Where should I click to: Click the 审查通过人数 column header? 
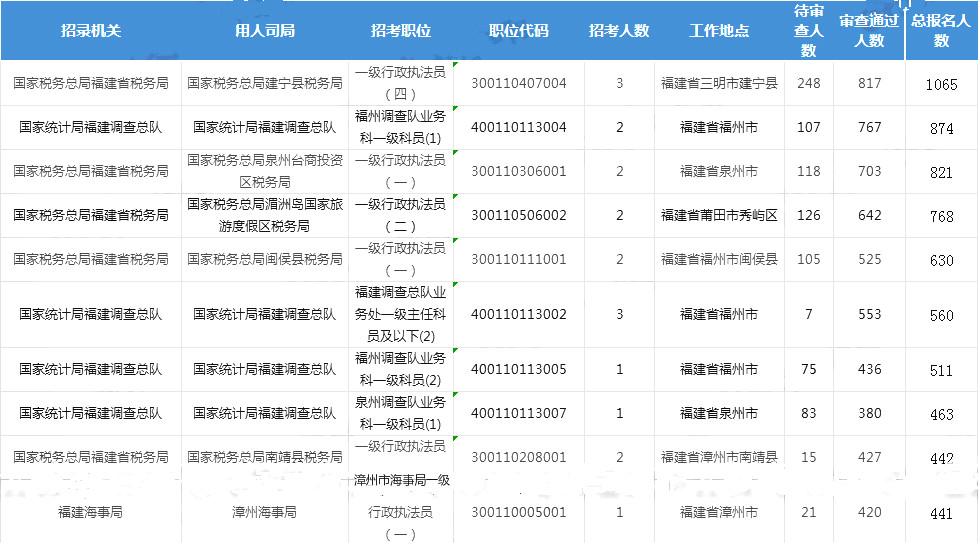click(869, 31)
